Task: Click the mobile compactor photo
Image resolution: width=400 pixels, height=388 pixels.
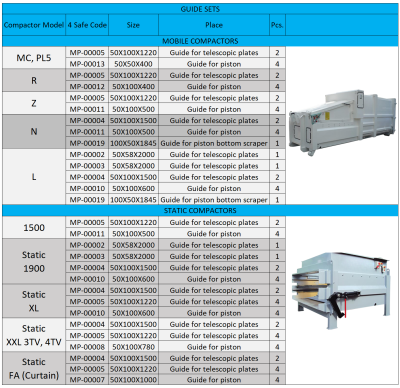Action: point(342,123)
